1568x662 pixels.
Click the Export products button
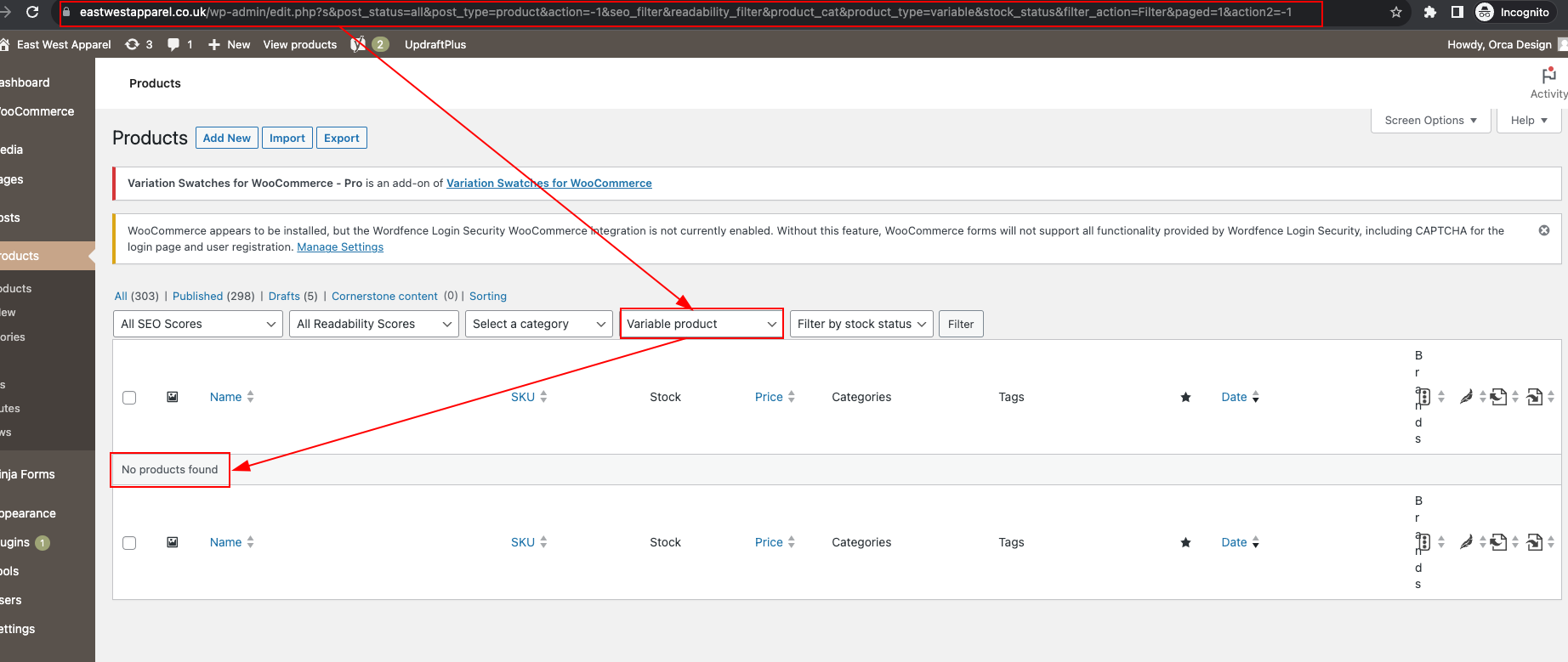(x=342, y=138)
